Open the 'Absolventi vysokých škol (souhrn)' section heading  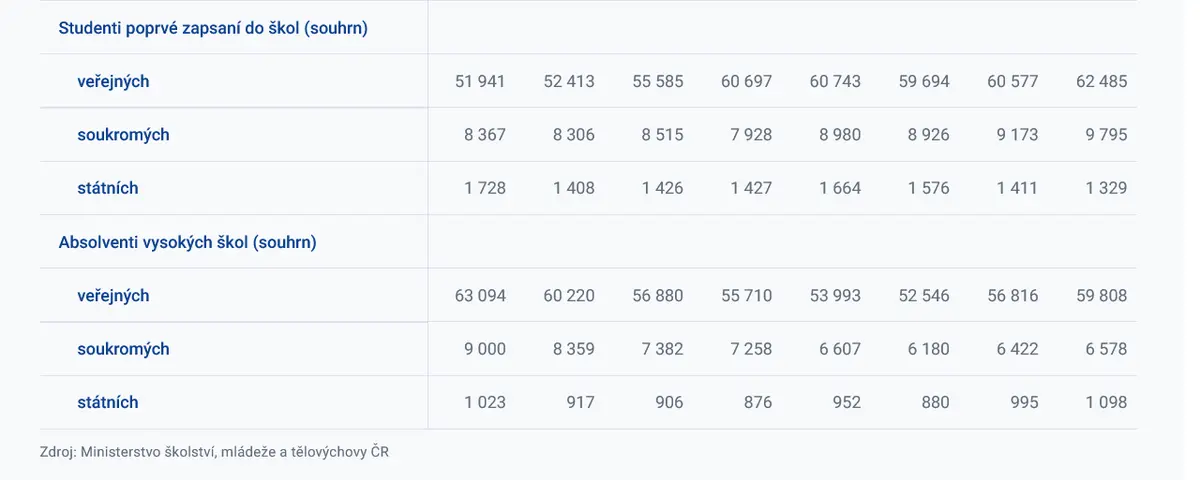coord(187,242)
